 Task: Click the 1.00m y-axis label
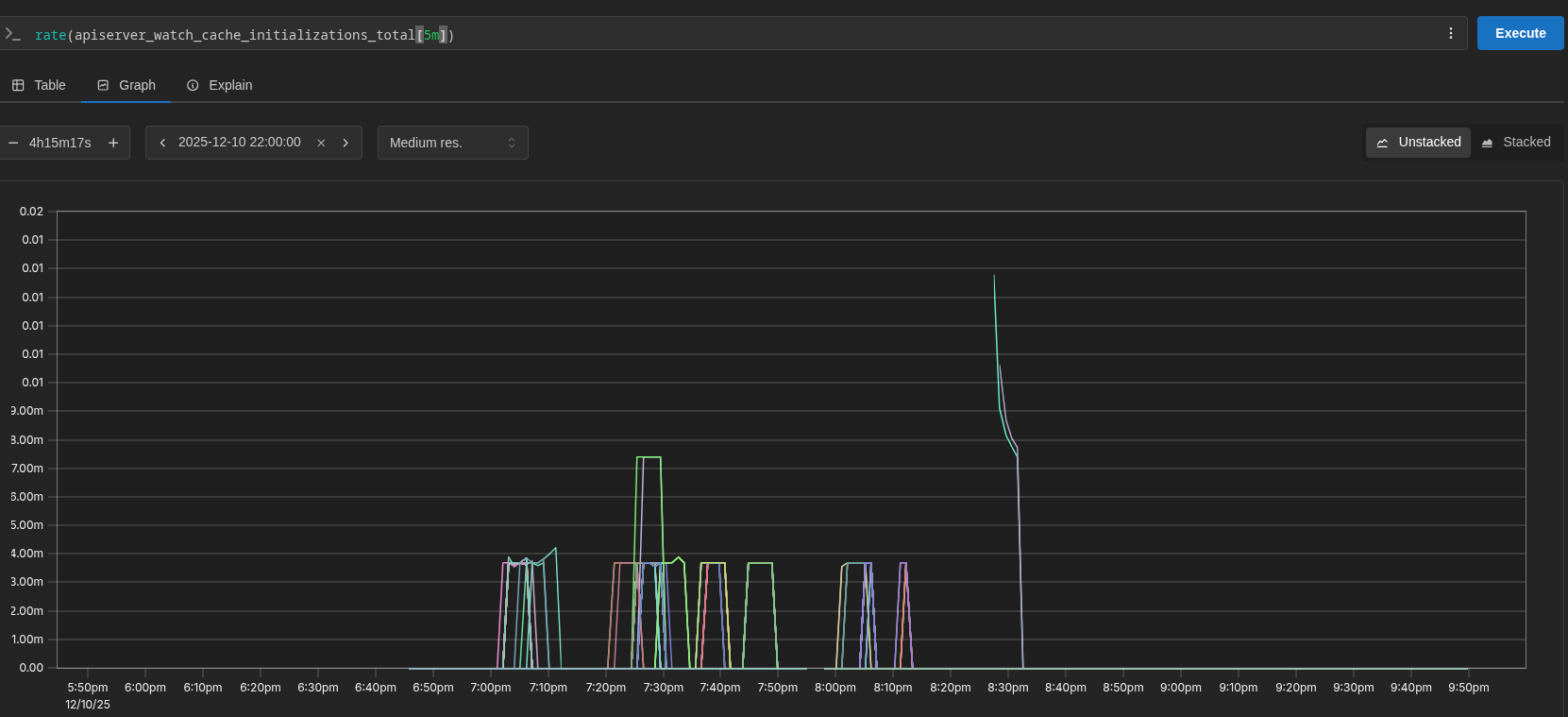(26, 640)
